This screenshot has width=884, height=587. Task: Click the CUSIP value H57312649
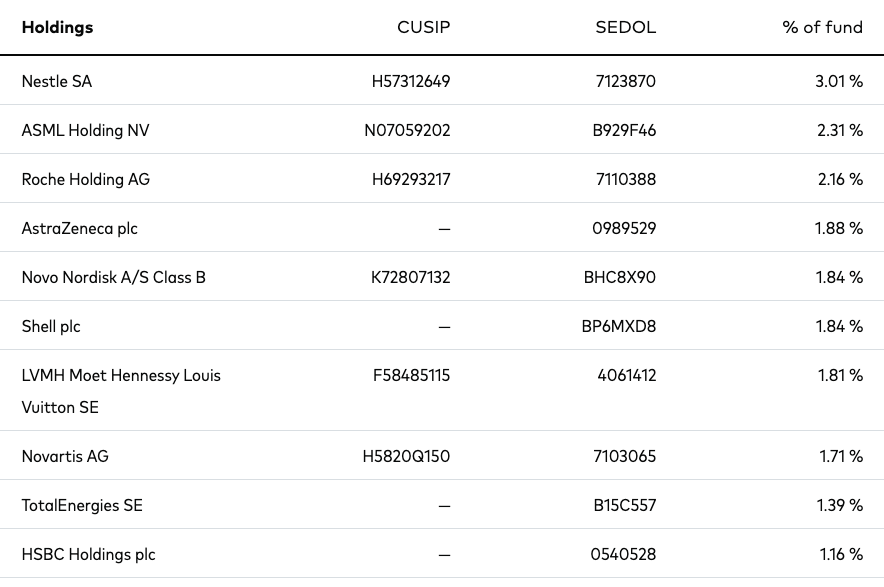[411, 81]
